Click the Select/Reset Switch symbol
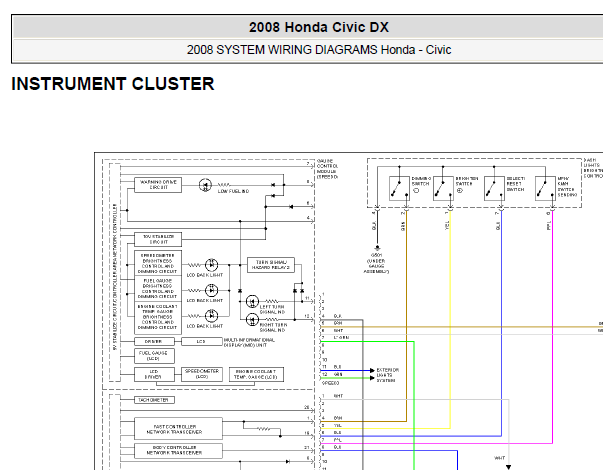Screen dimensions: 603x470 (x=494, y=188)
